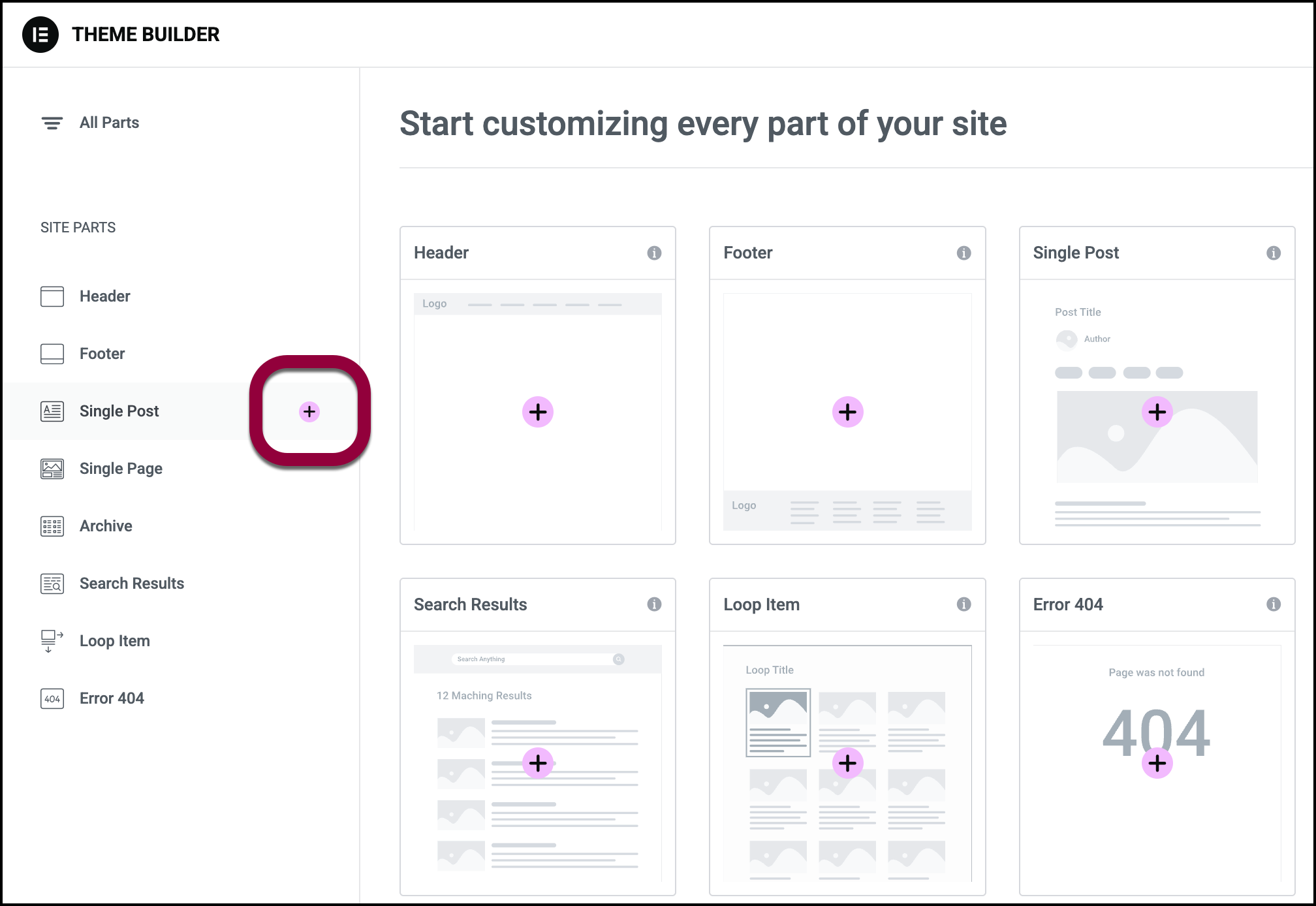The width and height of the screenshot is (1316, 906).
Task: Open info icon on Header card
Action: click(654, 253)
